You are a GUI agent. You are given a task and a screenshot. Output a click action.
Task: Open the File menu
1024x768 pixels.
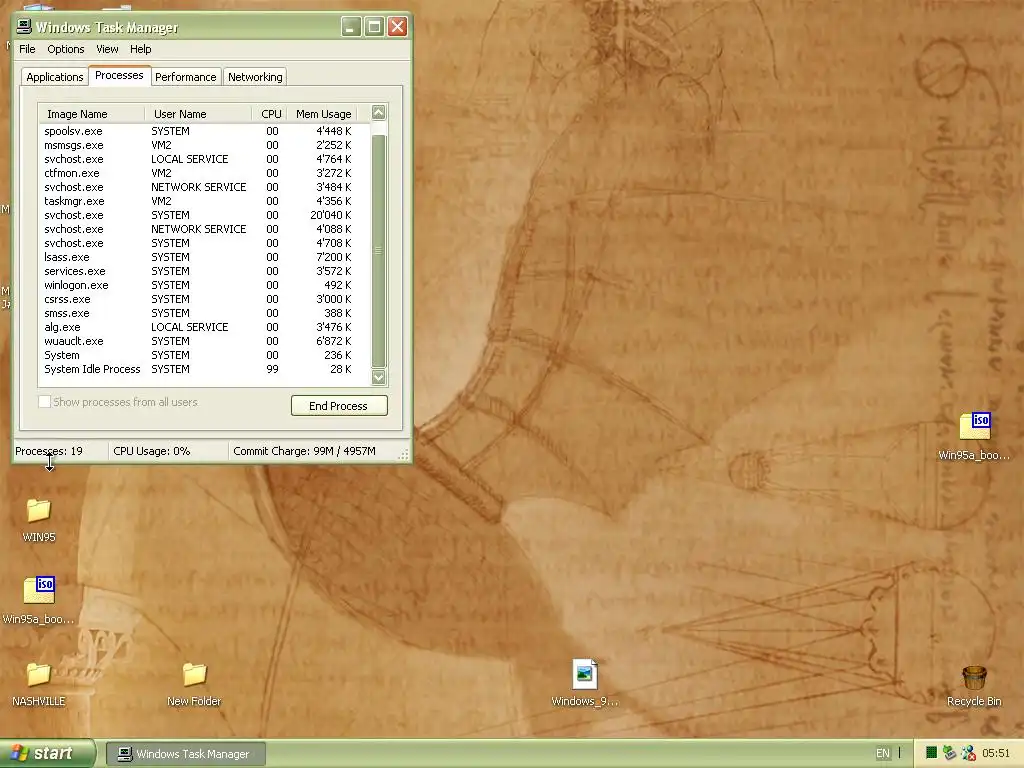[27, 49]
